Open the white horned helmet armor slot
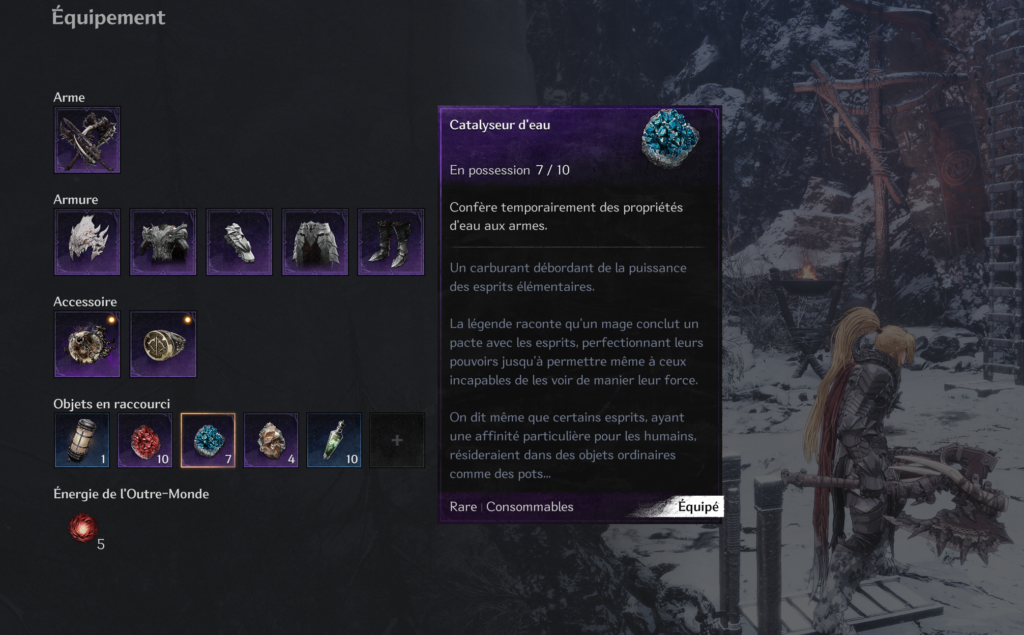 [87, 242]
